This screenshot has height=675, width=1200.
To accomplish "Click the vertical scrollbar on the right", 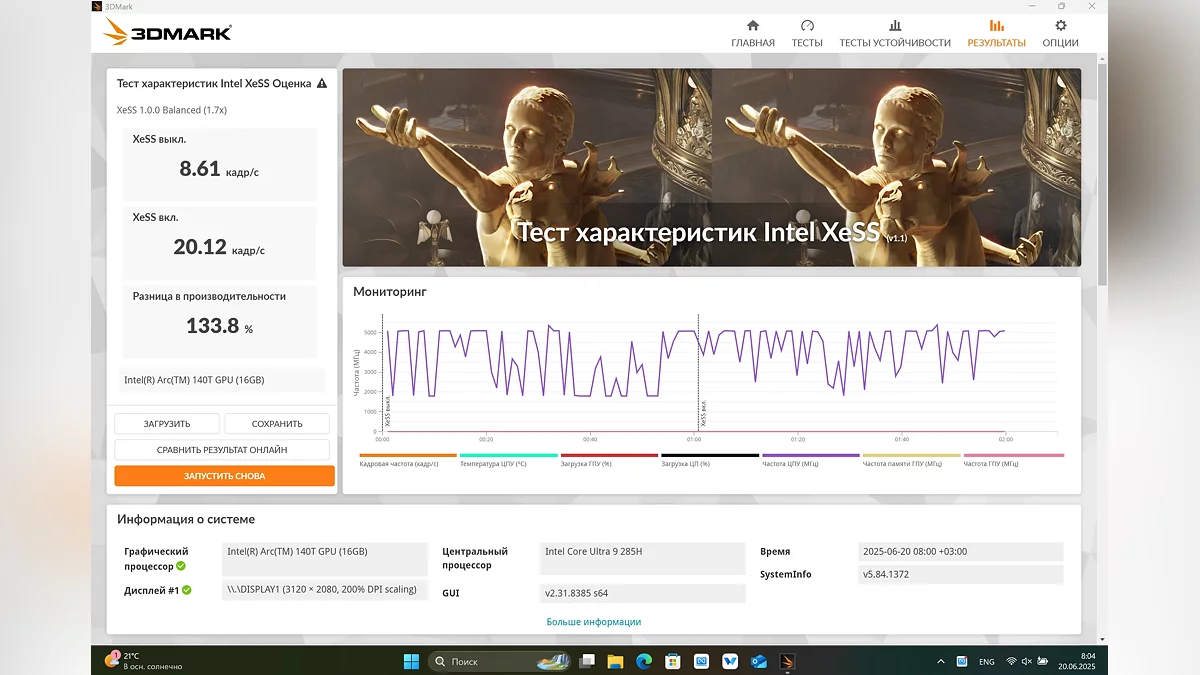I will [x=1103, y=170].
